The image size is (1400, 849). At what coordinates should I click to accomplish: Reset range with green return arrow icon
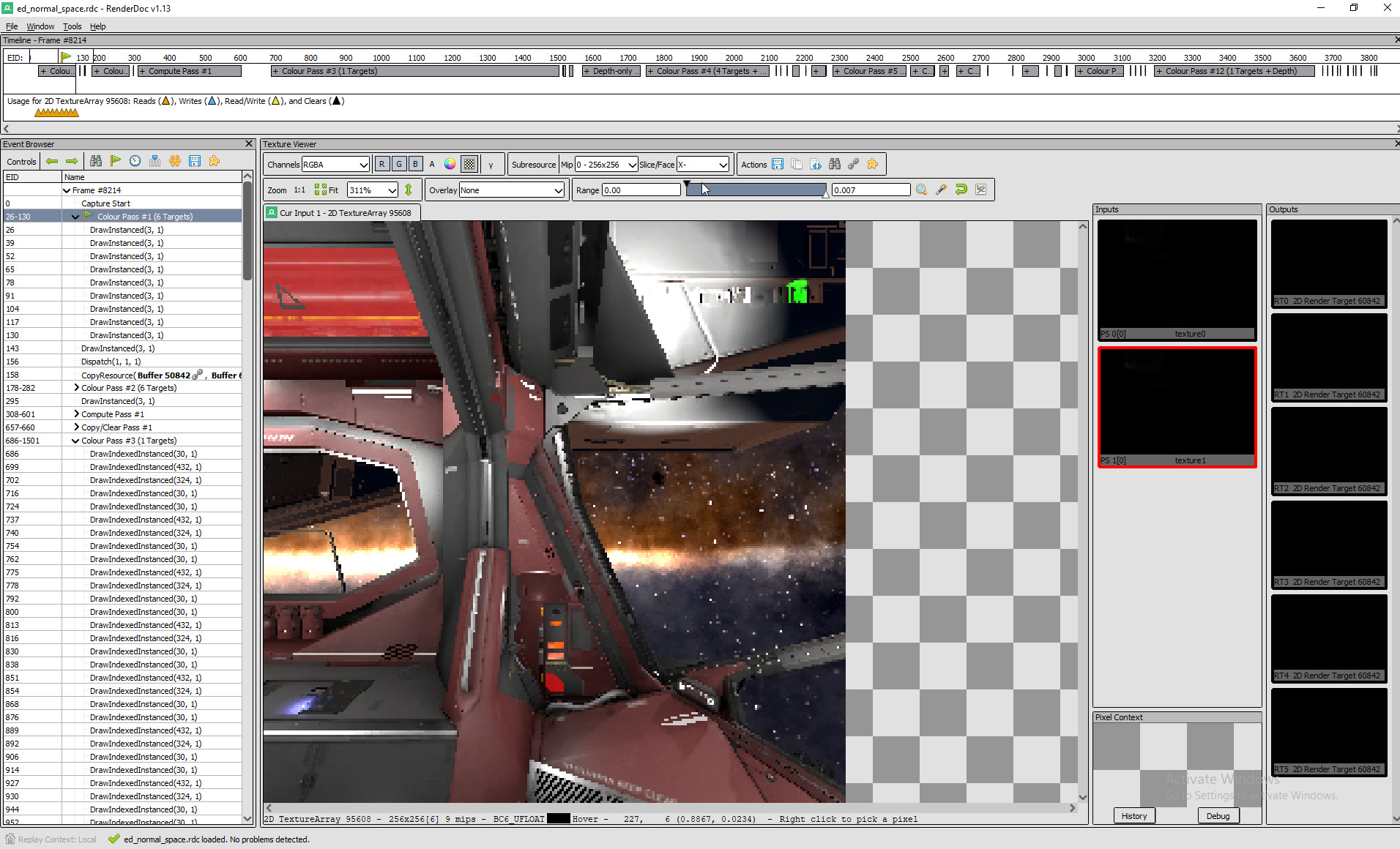pyautogui.click(x=961, y=190)
